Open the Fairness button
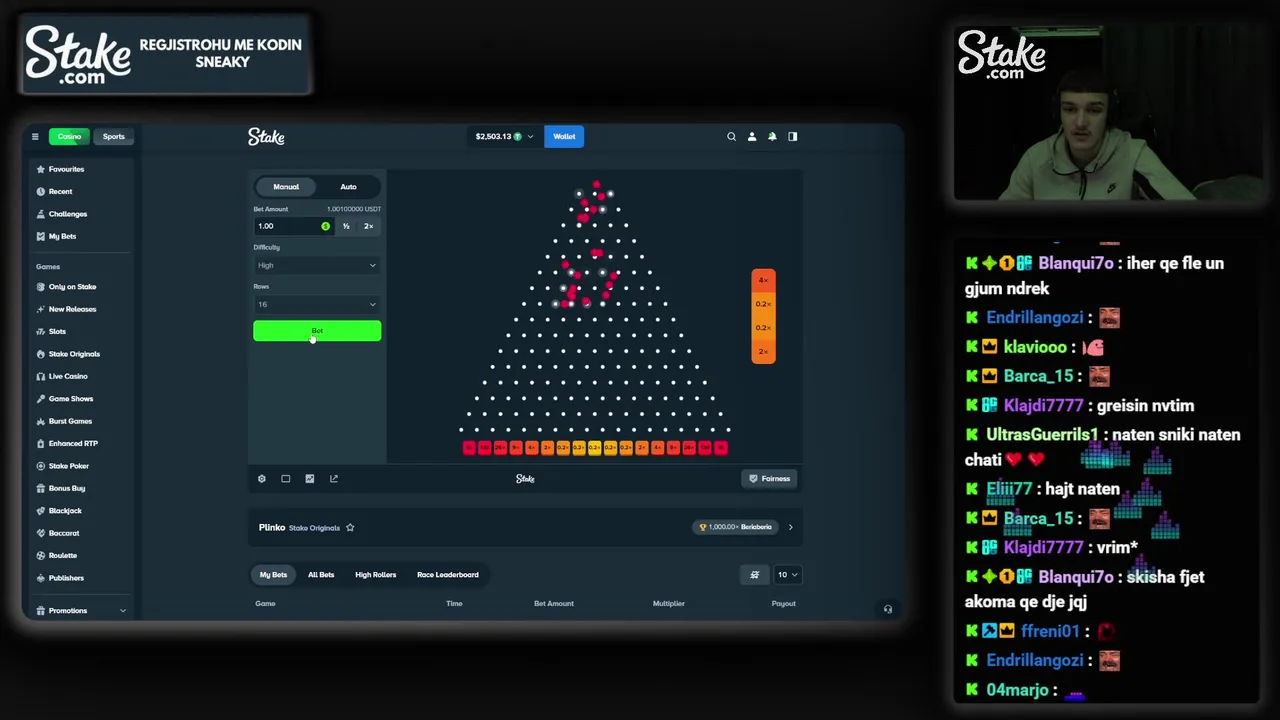 (770, 479)
